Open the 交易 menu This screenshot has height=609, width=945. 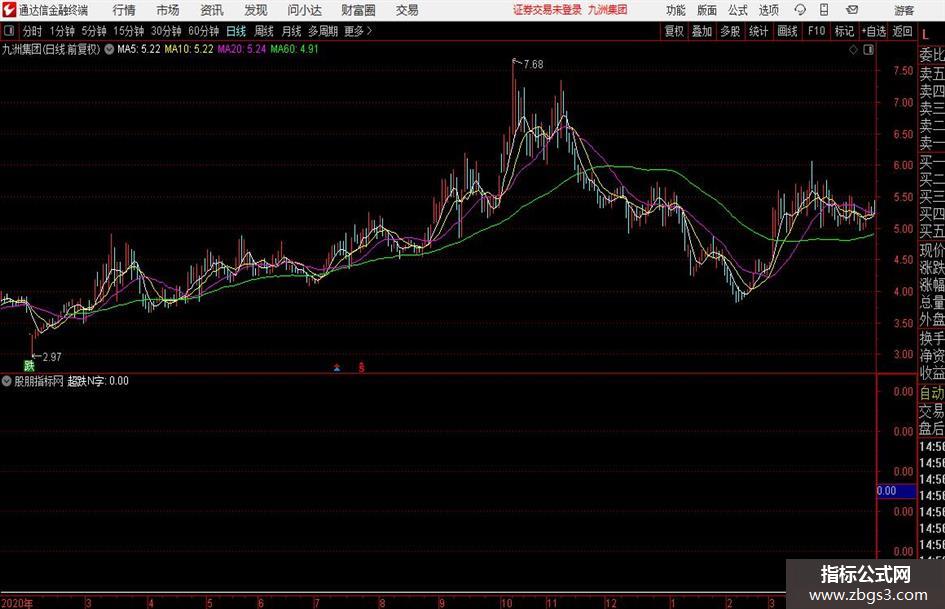click(407, 10)
